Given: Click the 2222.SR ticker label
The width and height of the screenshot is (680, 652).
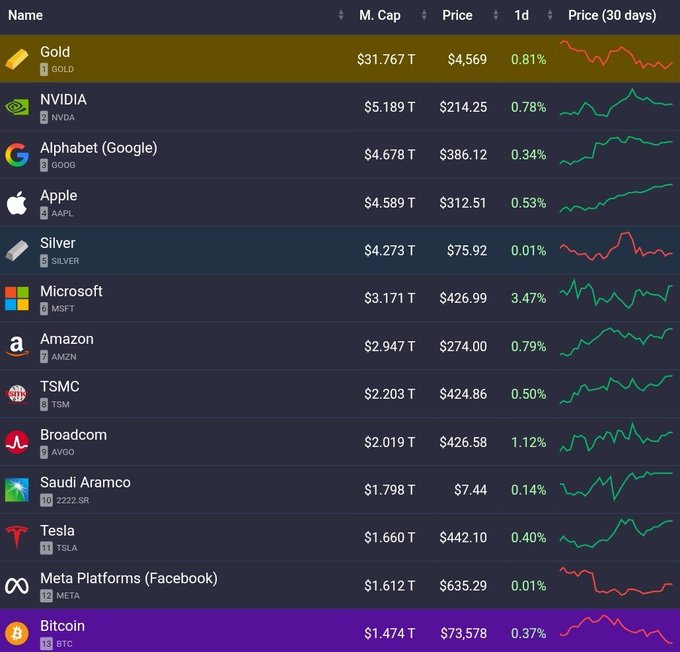Looking at the screenshot, I should (72, 500).
